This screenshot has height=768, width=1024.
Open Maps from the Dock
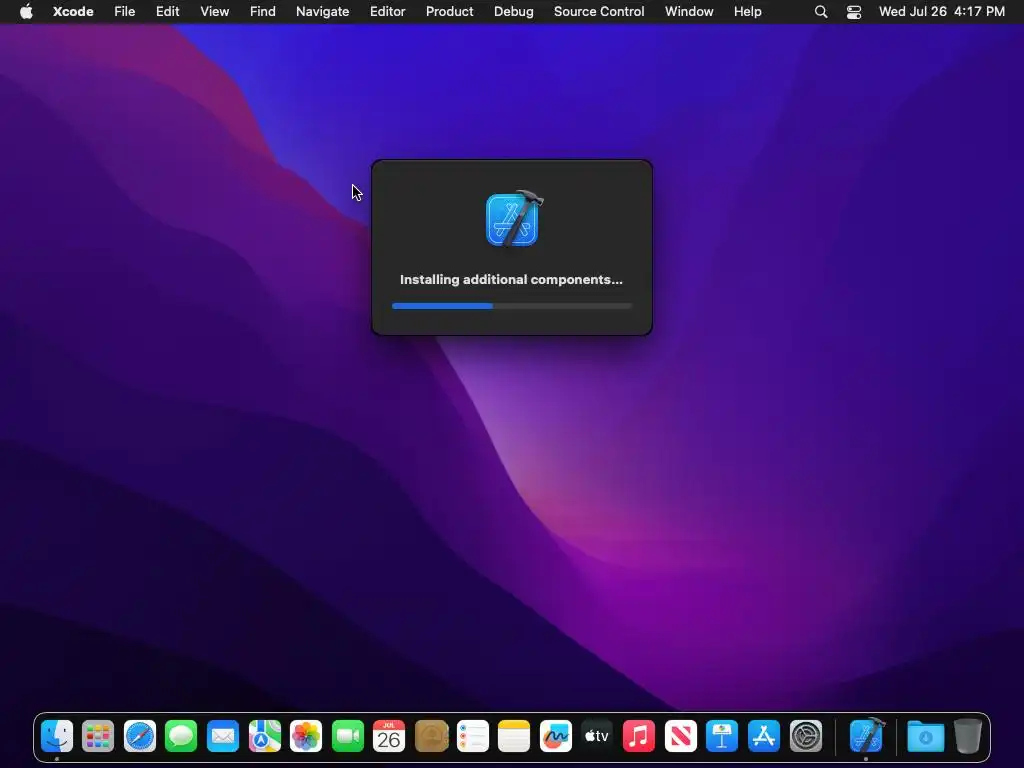coord(264,736)
